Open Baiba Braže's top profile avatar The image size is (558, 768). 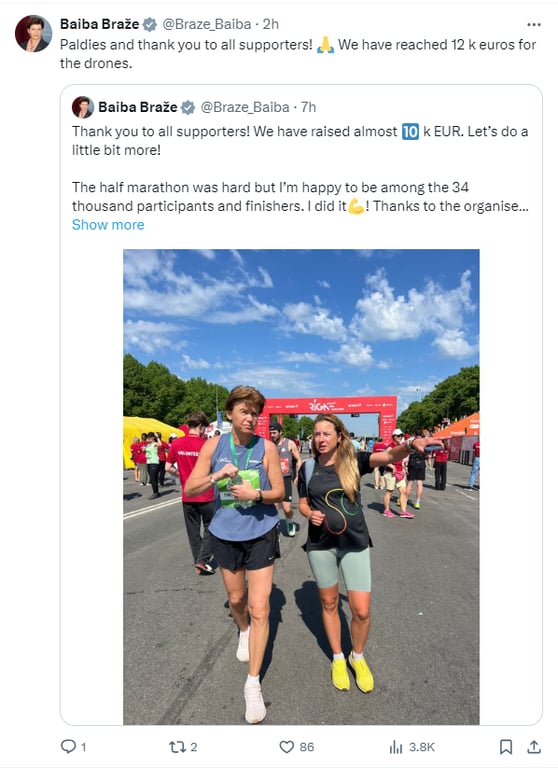pyautogui.click(x=33, y=33)
